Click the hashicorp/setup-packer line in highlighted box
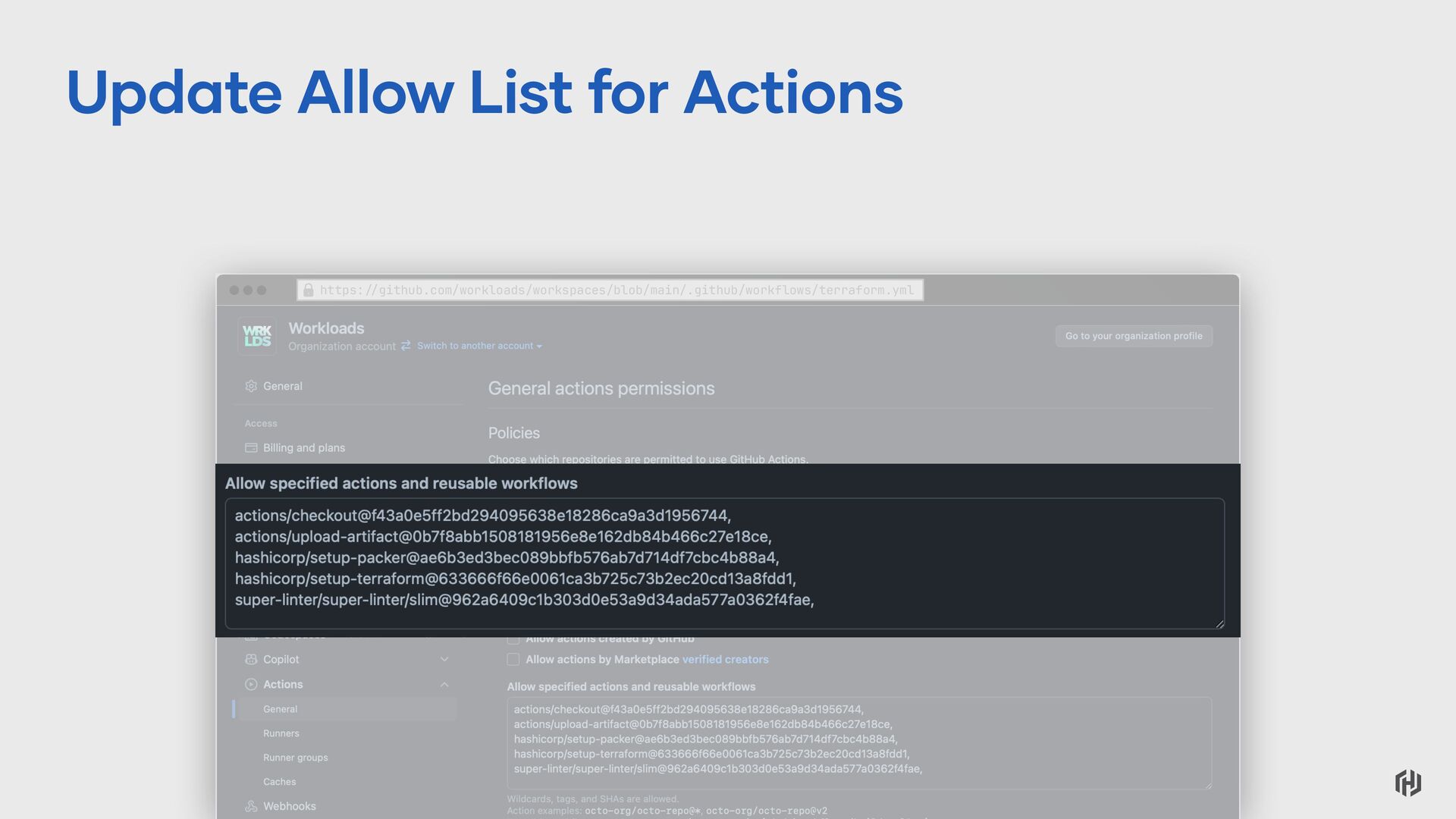This screenshot has height=819, width=1456. point(507,558)
